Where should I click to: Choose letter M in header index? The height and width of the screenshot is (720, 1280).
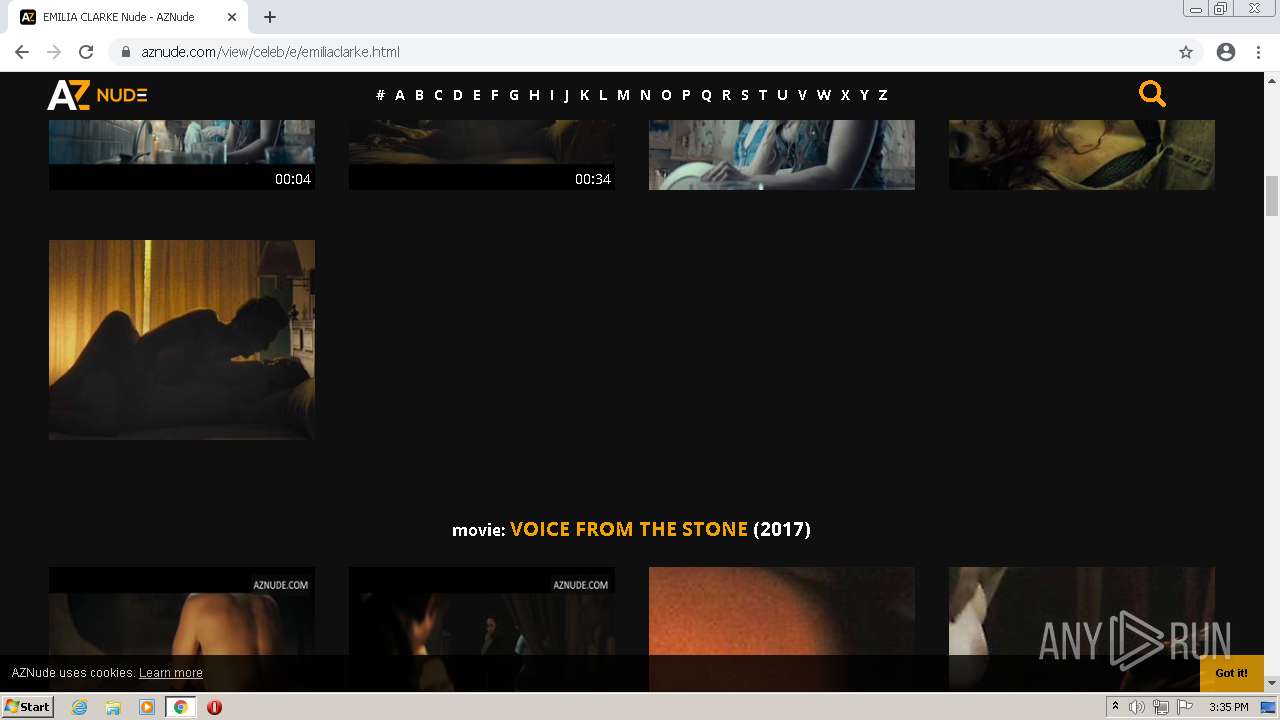623,95
